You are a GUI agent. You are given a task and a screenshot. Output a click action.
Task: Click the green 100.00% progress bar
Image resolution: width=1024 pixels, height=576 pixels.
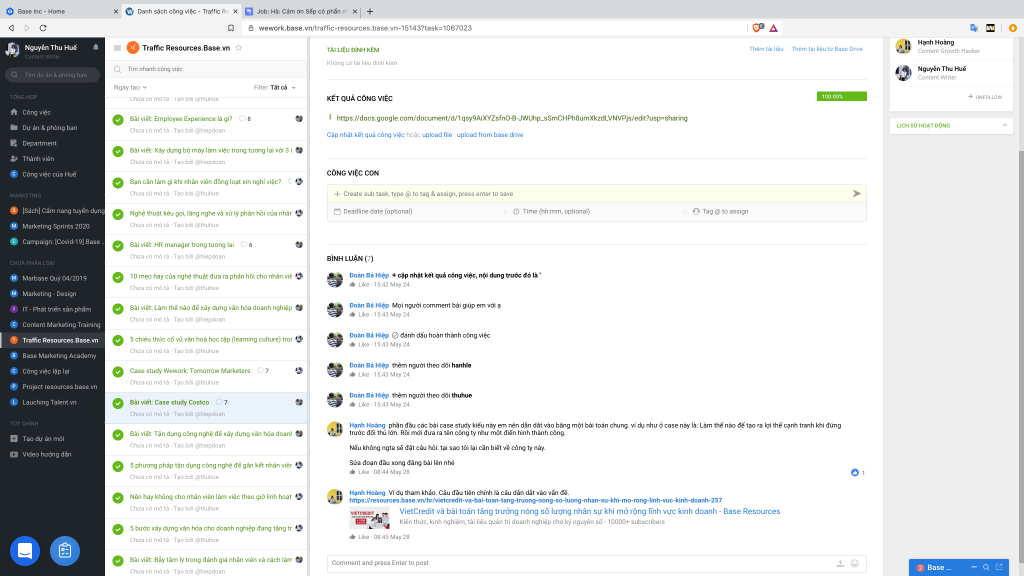pos(841,97)
